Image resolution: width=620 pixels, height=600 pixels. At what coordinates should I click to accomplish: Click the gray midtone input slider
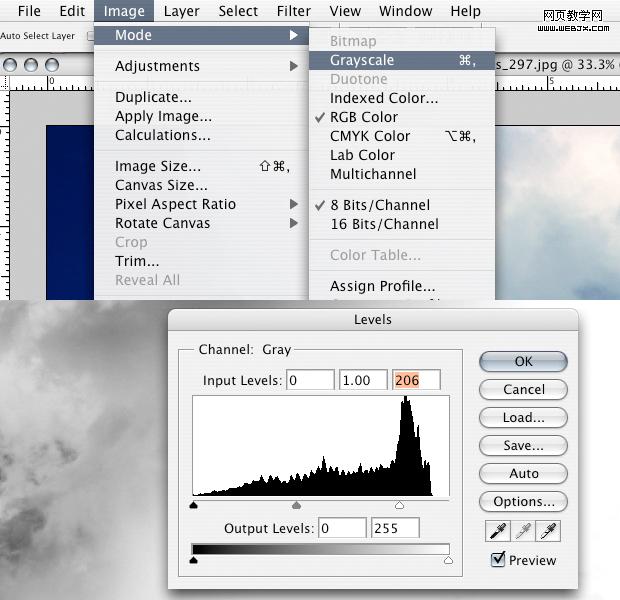point(296,505)
